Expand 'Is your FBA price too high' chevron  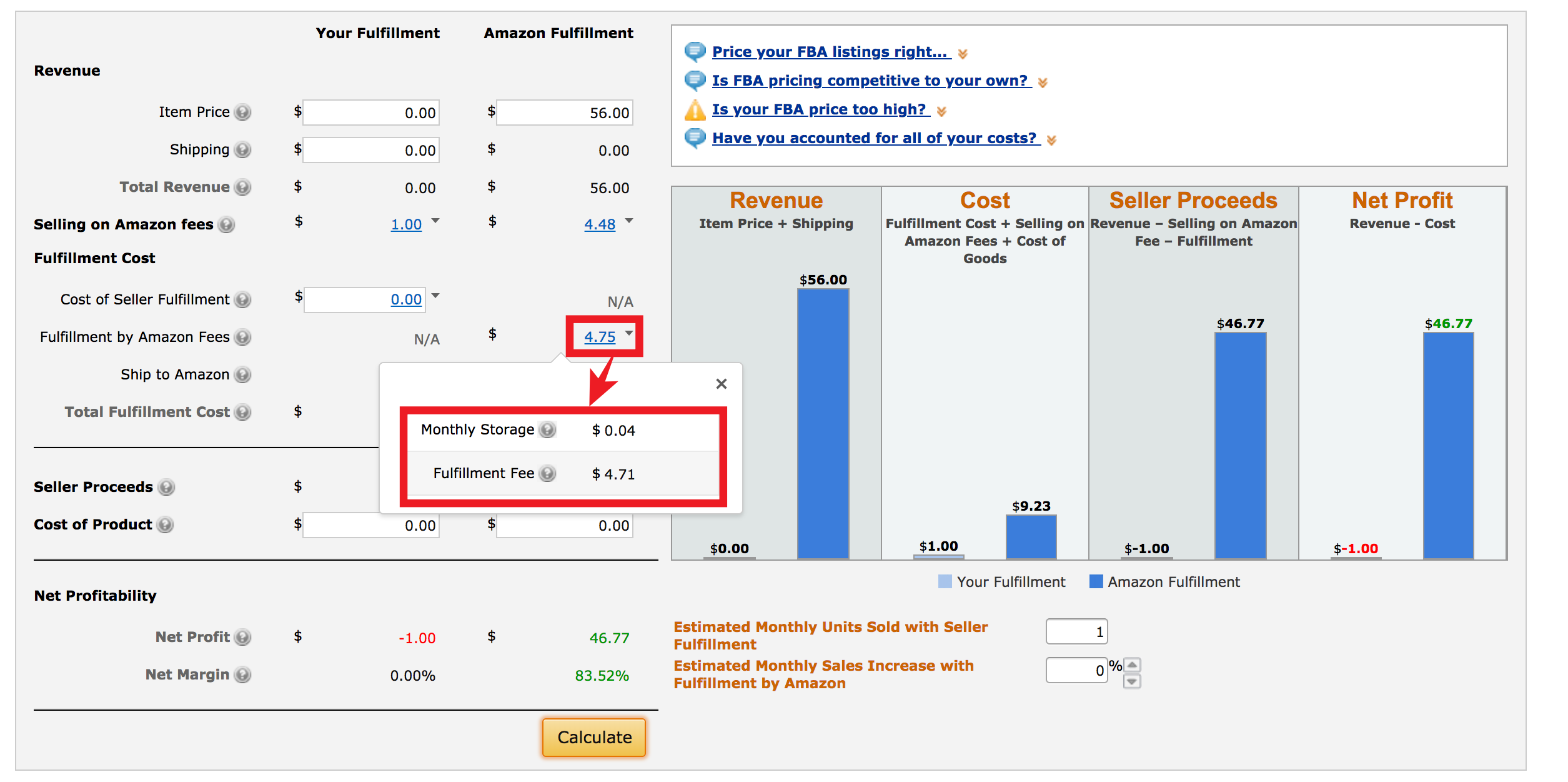tap(941, 112)
